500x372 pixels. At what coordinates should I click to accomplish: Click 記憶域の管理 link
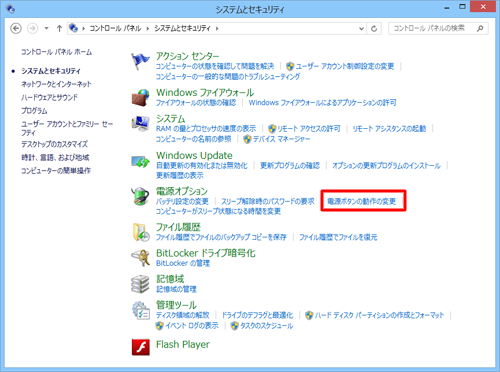point(176,289)
